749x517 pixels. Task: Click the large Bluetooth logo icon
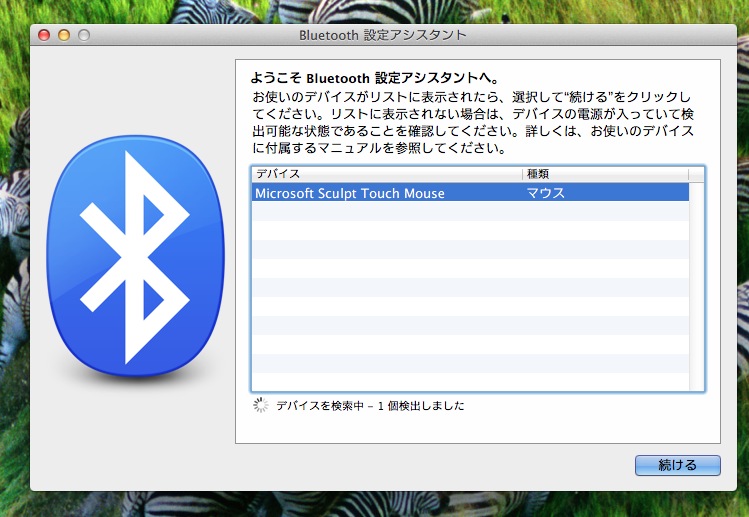(x=135, y=257)
